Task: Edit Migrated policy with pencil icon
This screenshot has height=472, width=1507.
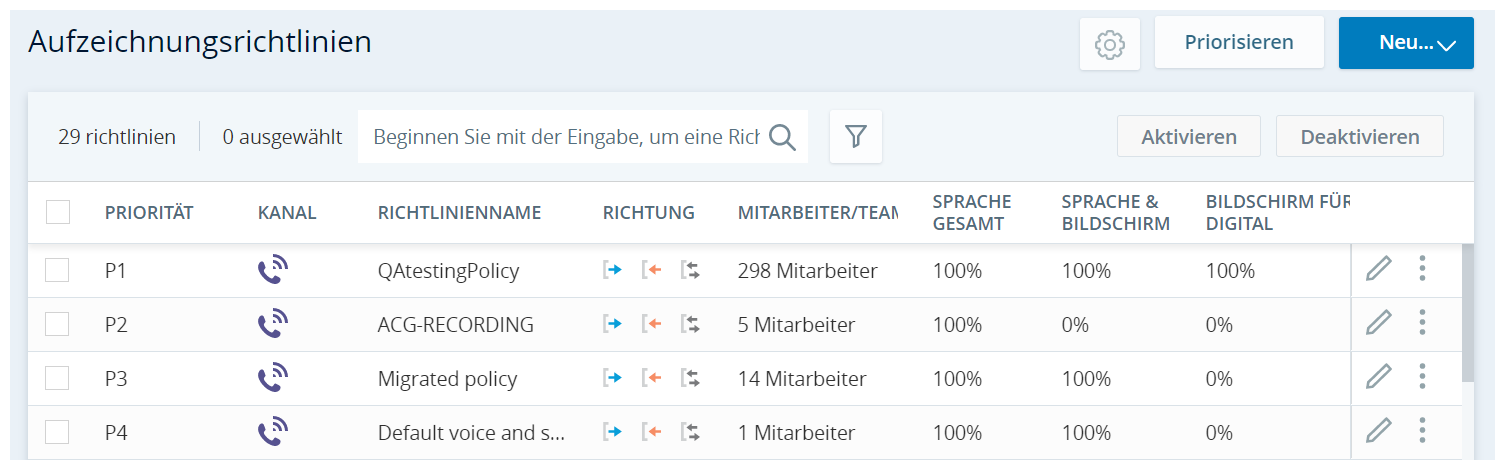Action: click(x=1379, y=376)
